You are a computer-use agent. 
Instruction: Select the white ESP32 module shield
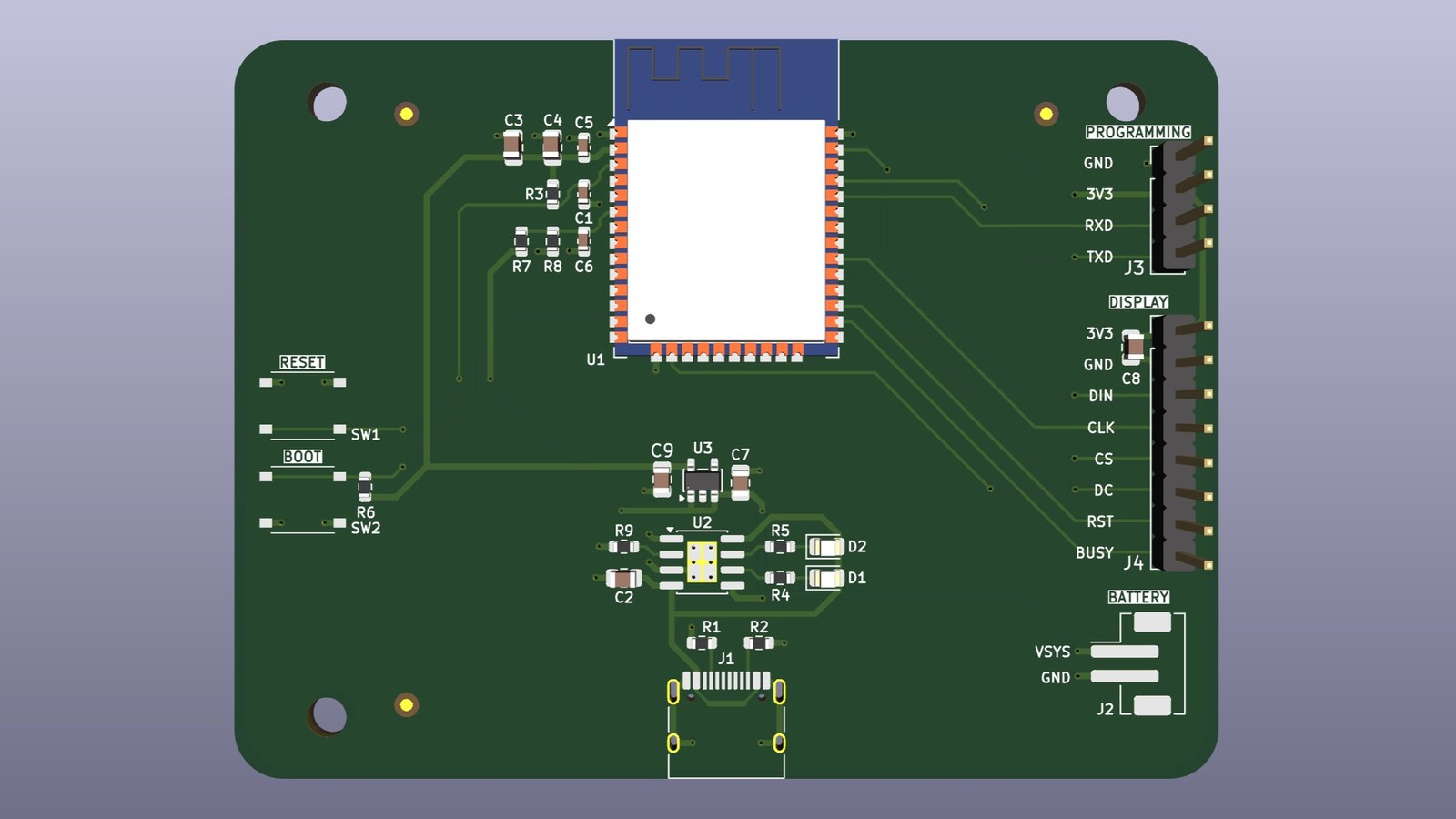pyautogui.click(x=726, y=231)
